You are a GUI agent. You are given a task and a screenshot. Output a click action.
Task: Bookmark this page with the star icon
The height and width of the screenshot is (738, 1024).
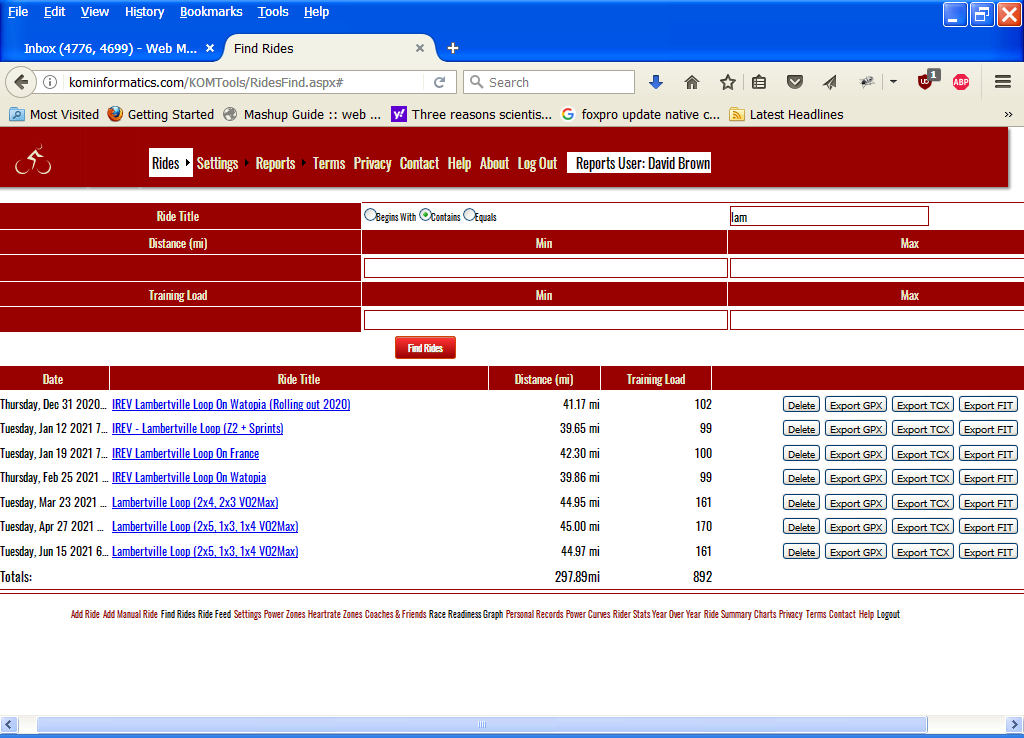[728, 82]
